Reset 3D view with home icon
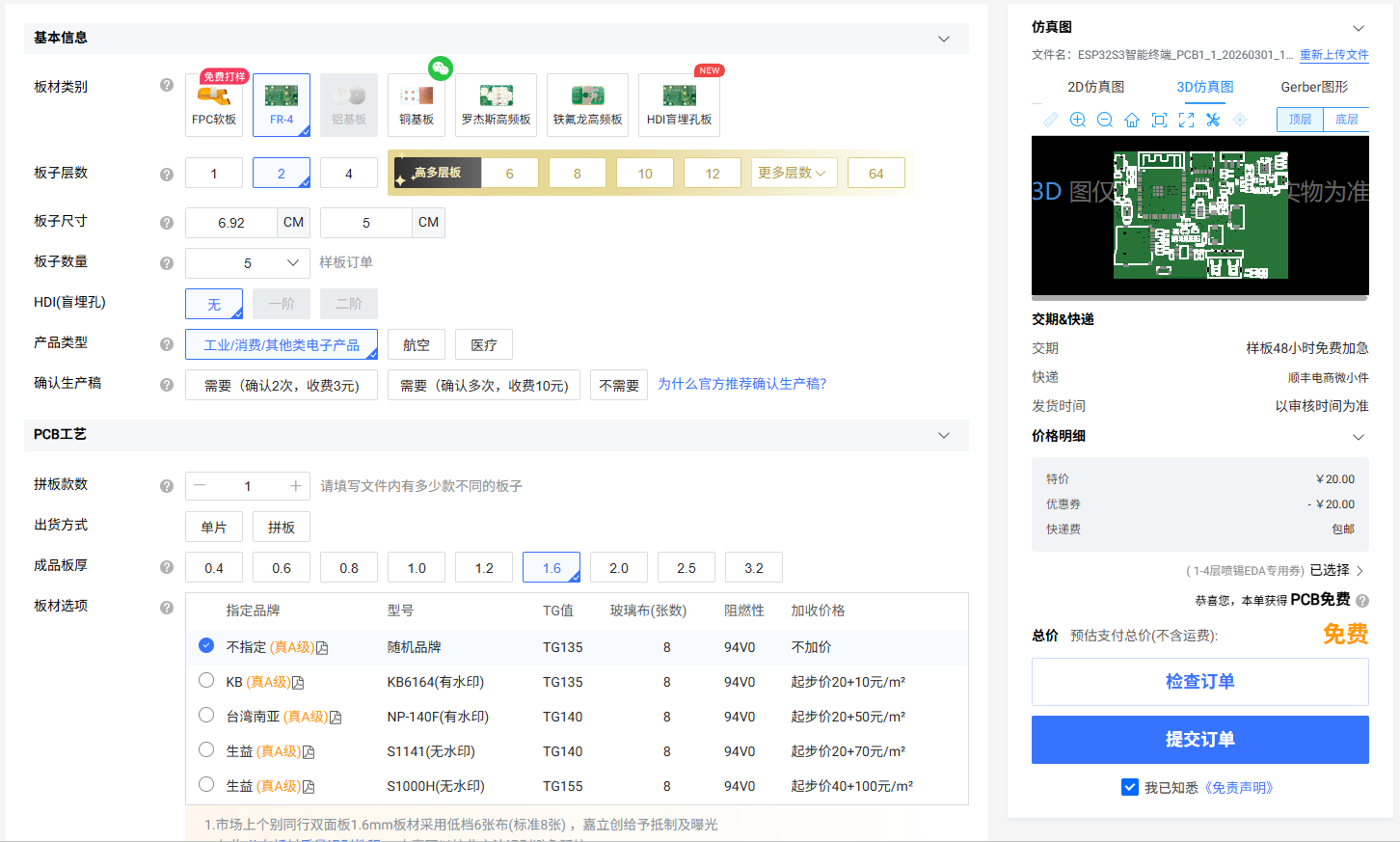1400x842 pixels. 1132,120
